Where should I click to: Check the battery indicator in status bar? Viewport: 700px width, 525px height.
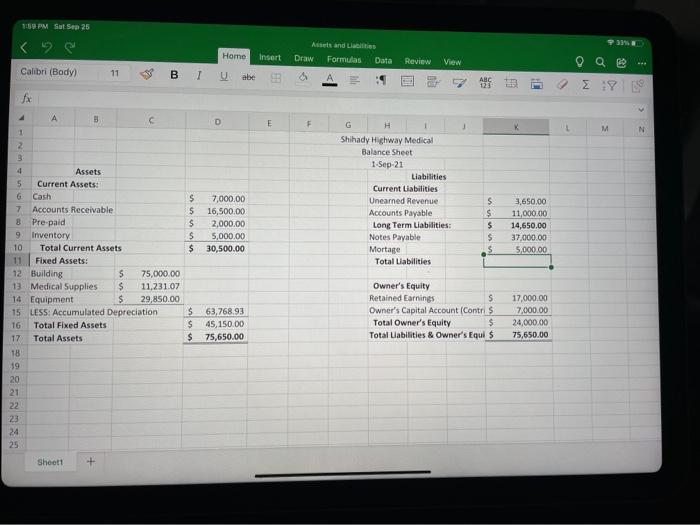[637, 43]
